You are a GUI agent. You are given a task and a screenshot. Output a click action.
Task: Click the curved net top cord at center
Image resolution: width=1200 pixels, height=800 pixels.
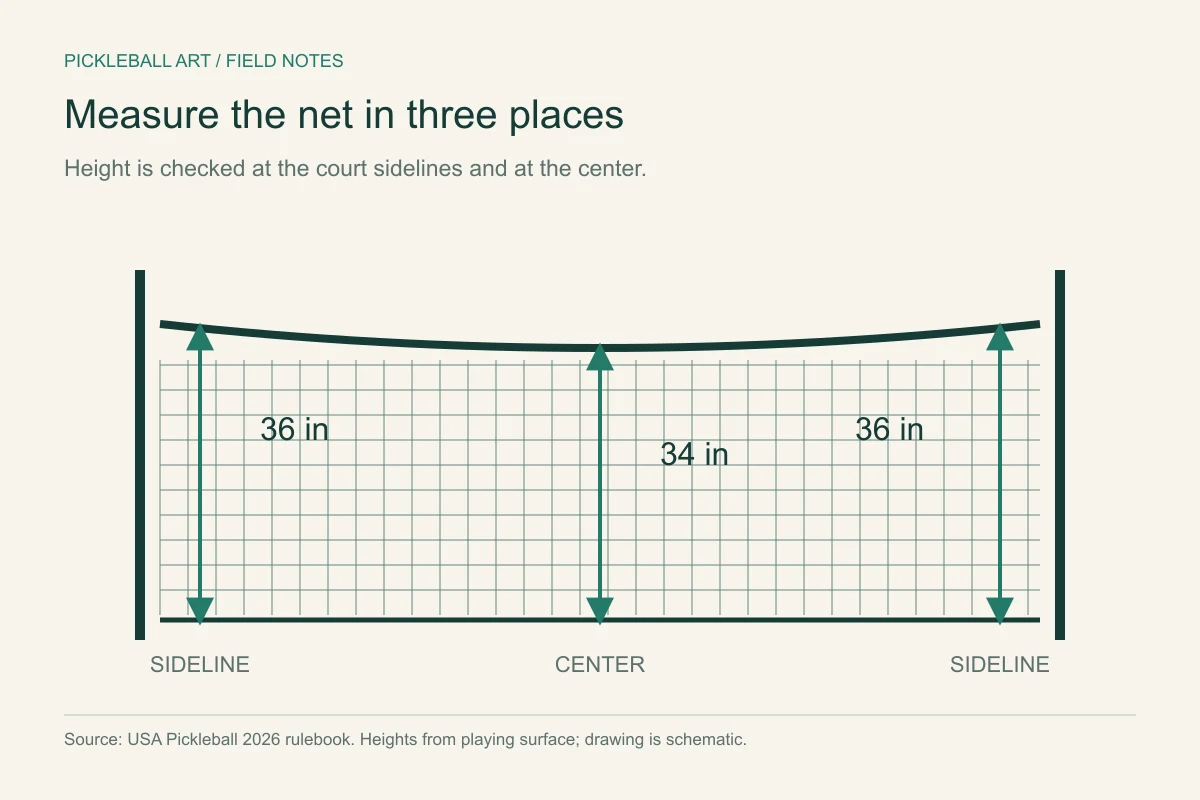tap(600, 348)
